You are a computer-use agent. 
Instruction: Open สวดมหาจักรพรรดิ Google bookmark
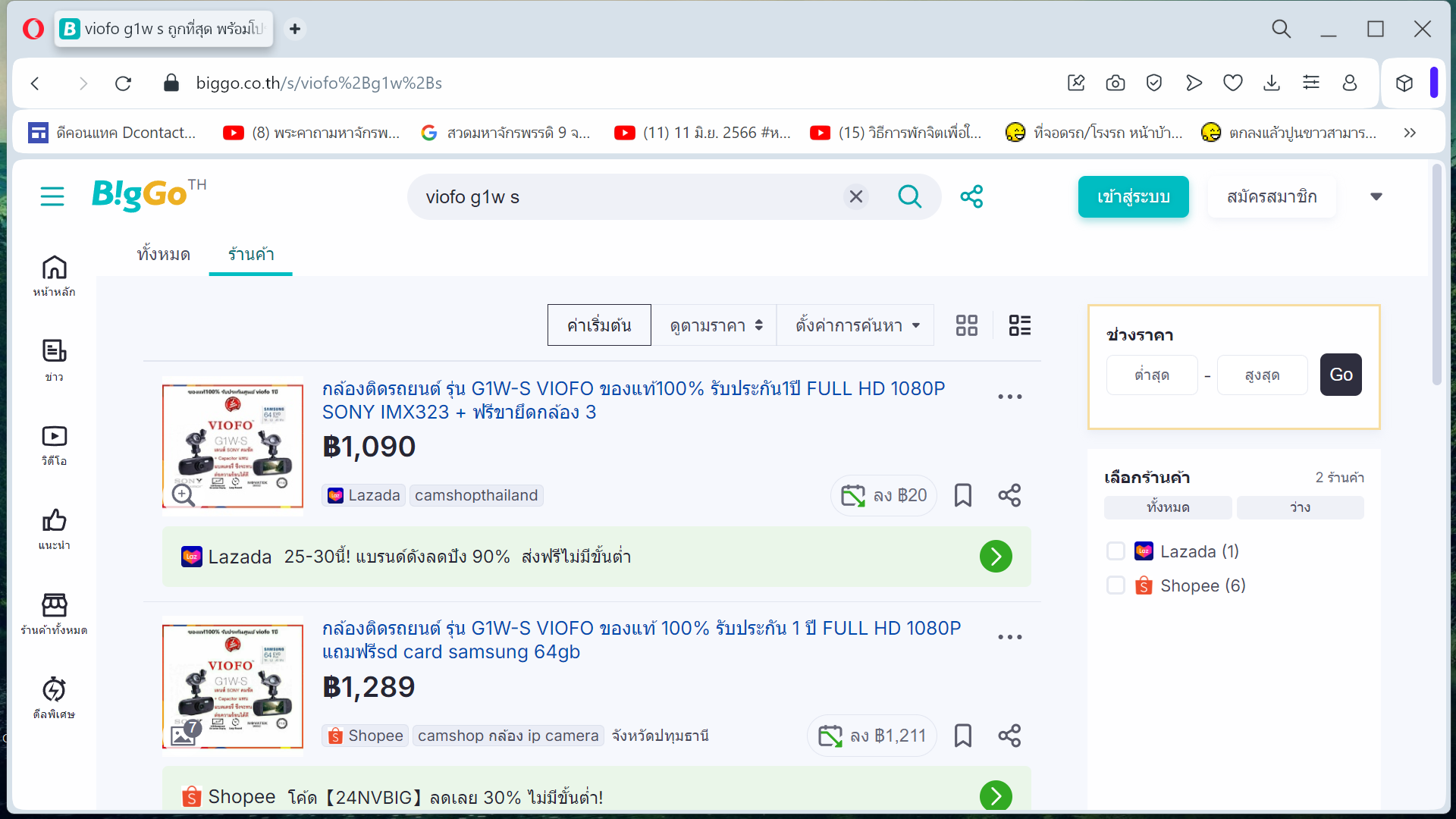[x=506, y=133]
